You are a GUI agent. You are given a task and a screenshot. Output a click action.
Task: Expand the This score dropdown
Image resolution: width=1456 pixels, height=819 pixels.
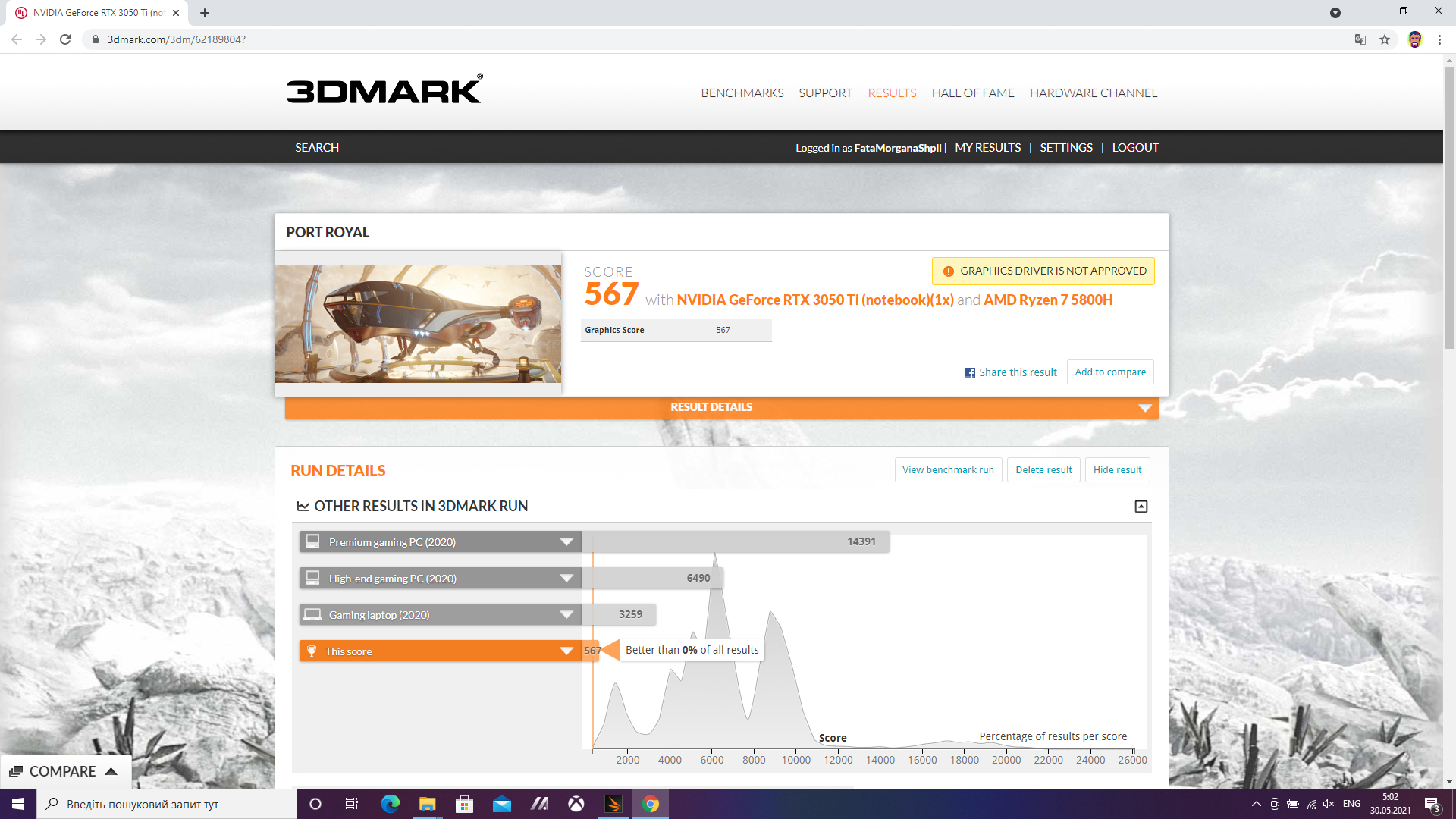566,651
